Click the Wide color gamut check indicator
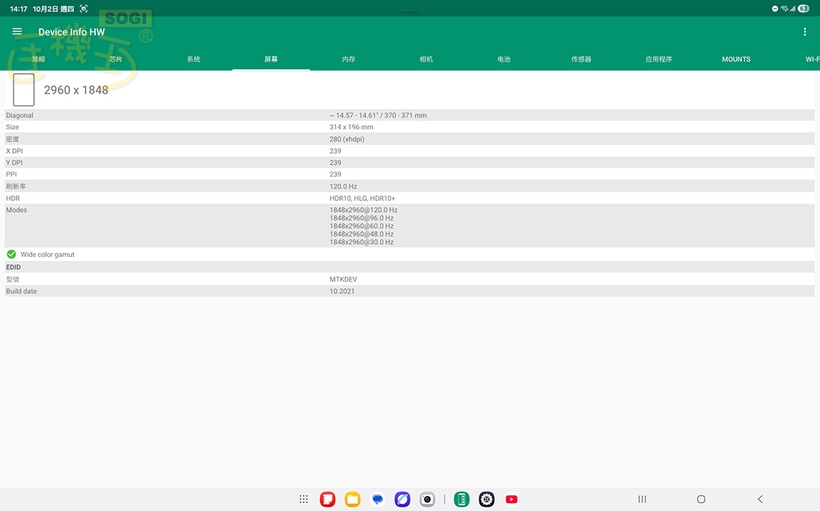The image size is (820, 511). tap(12, 254)
